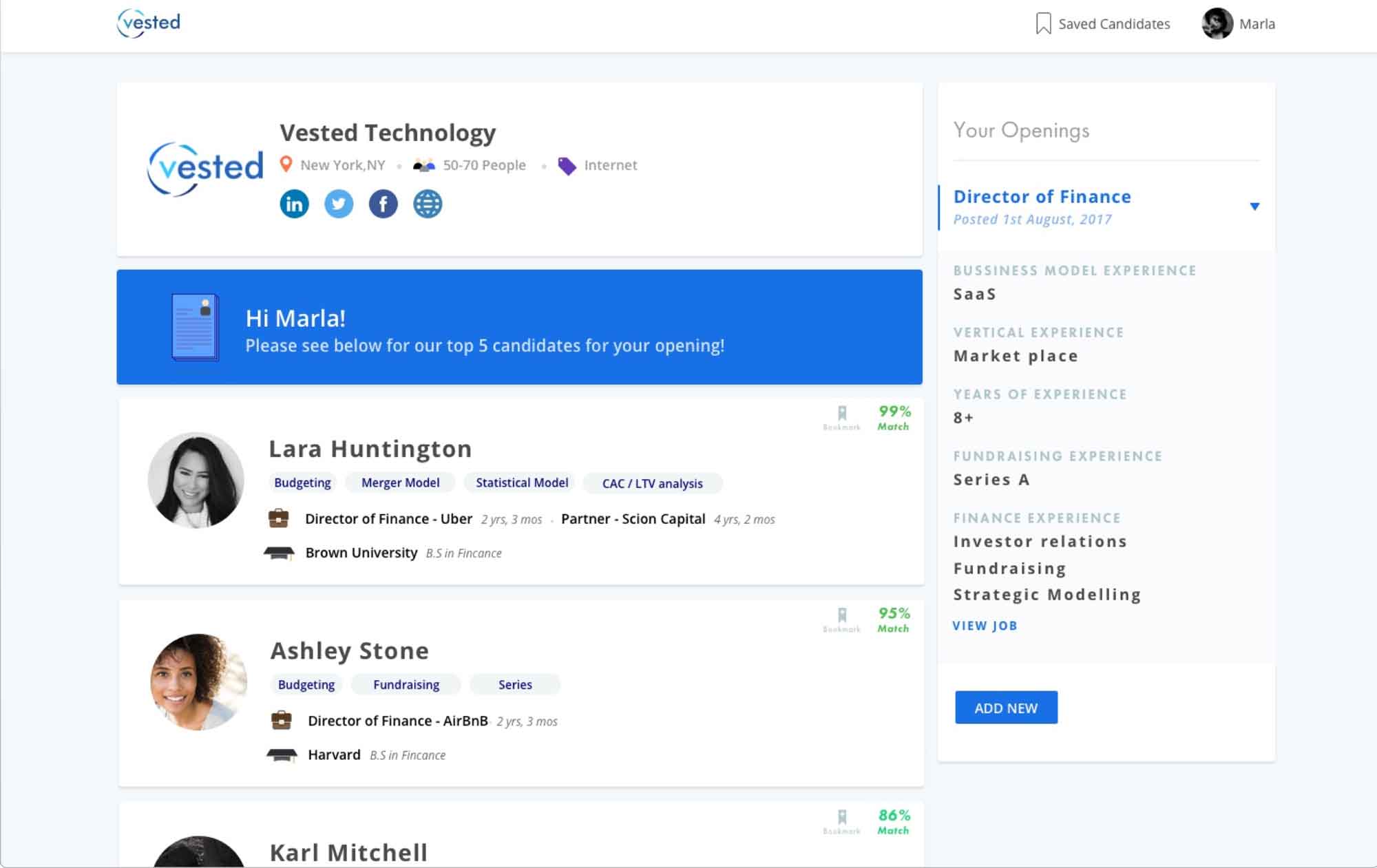Click Ashley's briefcase work experience icon
Image resolution: width=1377 pixels, height=868 pixels.
tap(281, 720)
